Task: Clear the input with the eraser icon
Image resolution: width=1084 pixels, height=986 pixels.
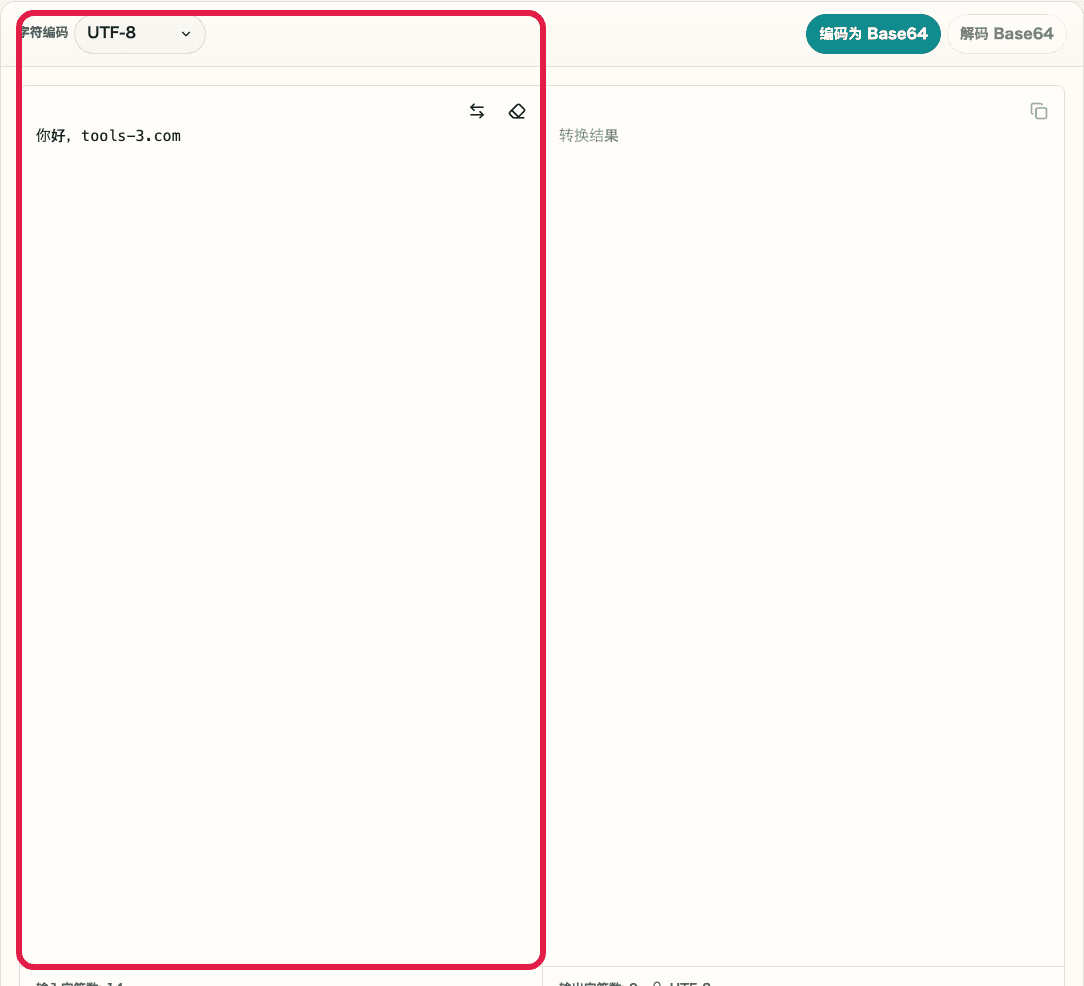Action: point(516,112)
